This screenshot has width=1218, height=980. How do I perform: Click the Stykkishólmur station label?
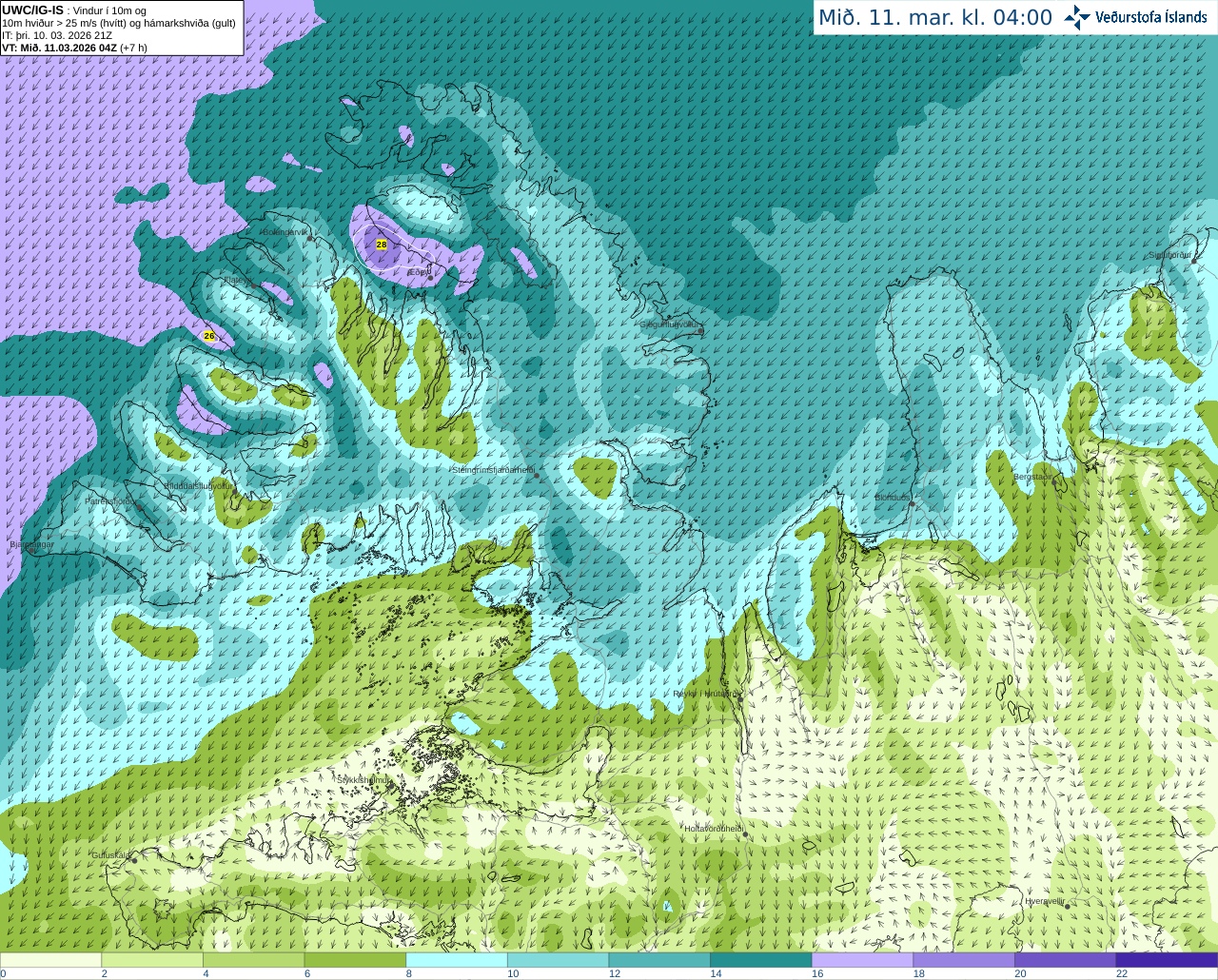coord(363,779)
